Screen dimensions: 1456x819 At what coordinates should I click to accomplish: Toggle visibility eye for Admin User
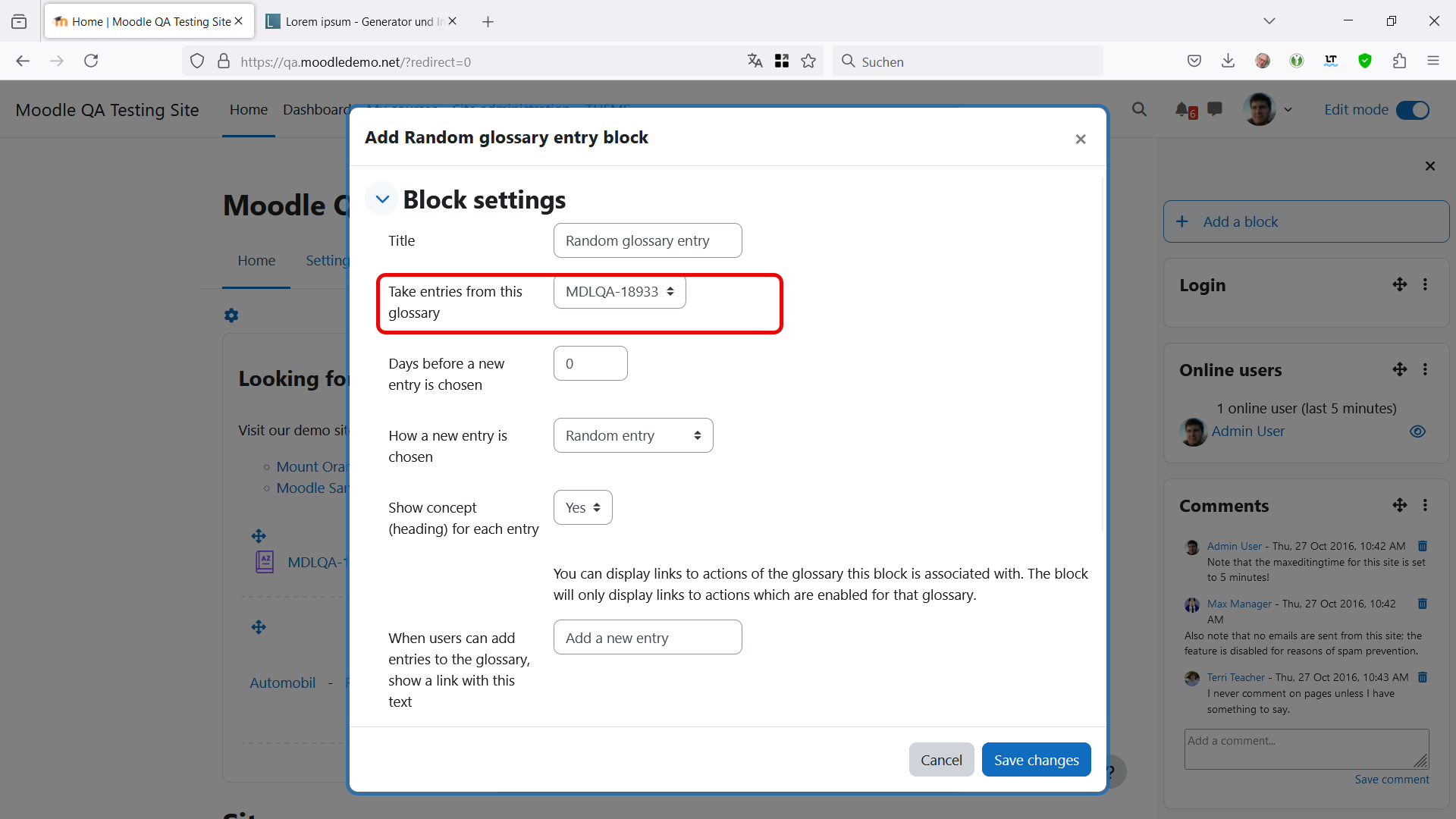click(1417, 431)
